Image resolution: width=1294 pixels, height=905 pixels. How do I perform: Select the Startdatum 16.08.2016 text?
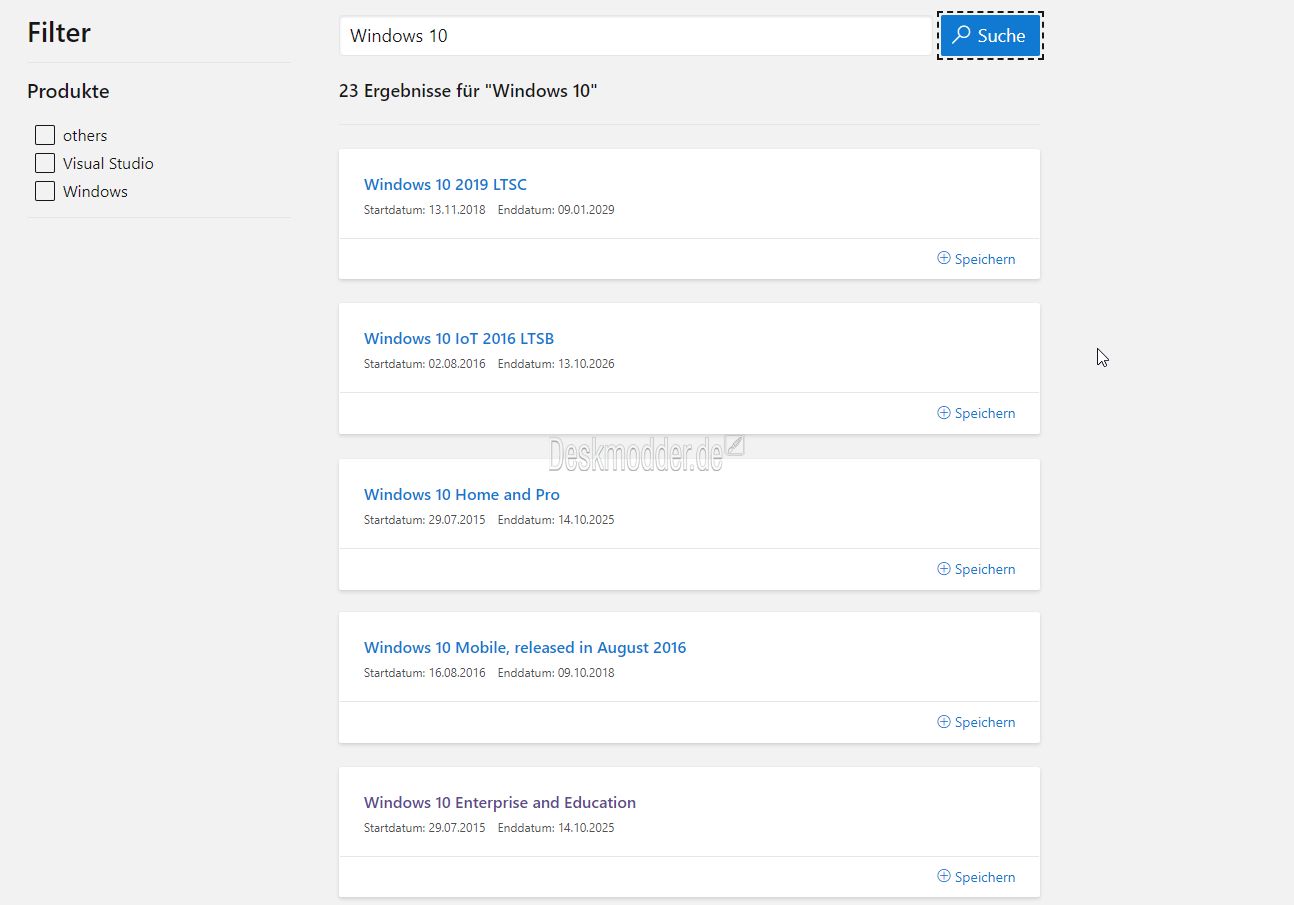[x=425, y=673]
